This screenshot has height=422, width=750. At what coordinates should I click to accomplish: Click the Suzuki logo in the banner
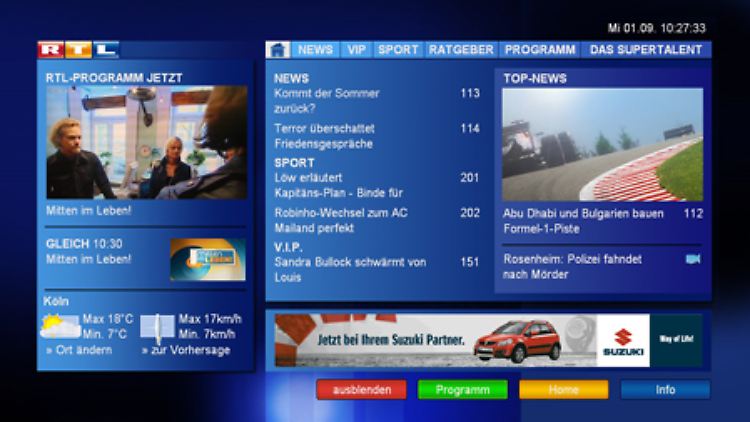click(x=623, y=340)
